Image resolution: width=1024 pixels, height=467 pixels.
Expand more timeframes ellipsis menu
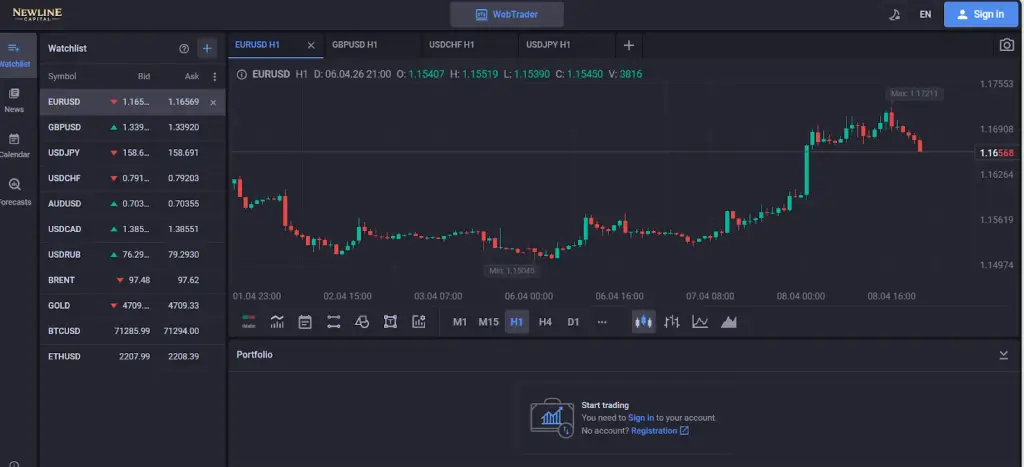[602, 322]
